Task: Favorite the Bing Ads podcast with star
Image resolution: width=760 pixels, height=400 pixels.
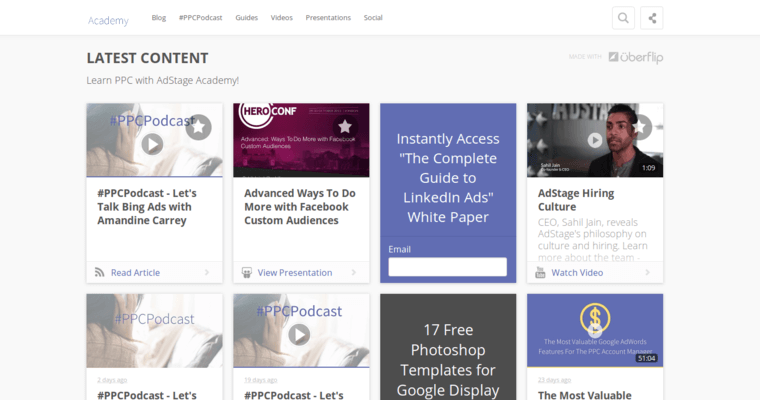Action: click(x=198, y=127)
